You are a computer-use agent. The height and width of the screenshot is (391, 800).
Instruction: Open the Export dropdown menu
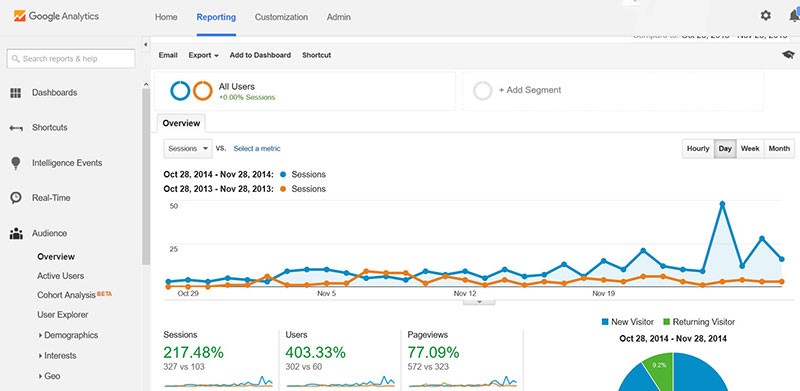tap(204, 55)
